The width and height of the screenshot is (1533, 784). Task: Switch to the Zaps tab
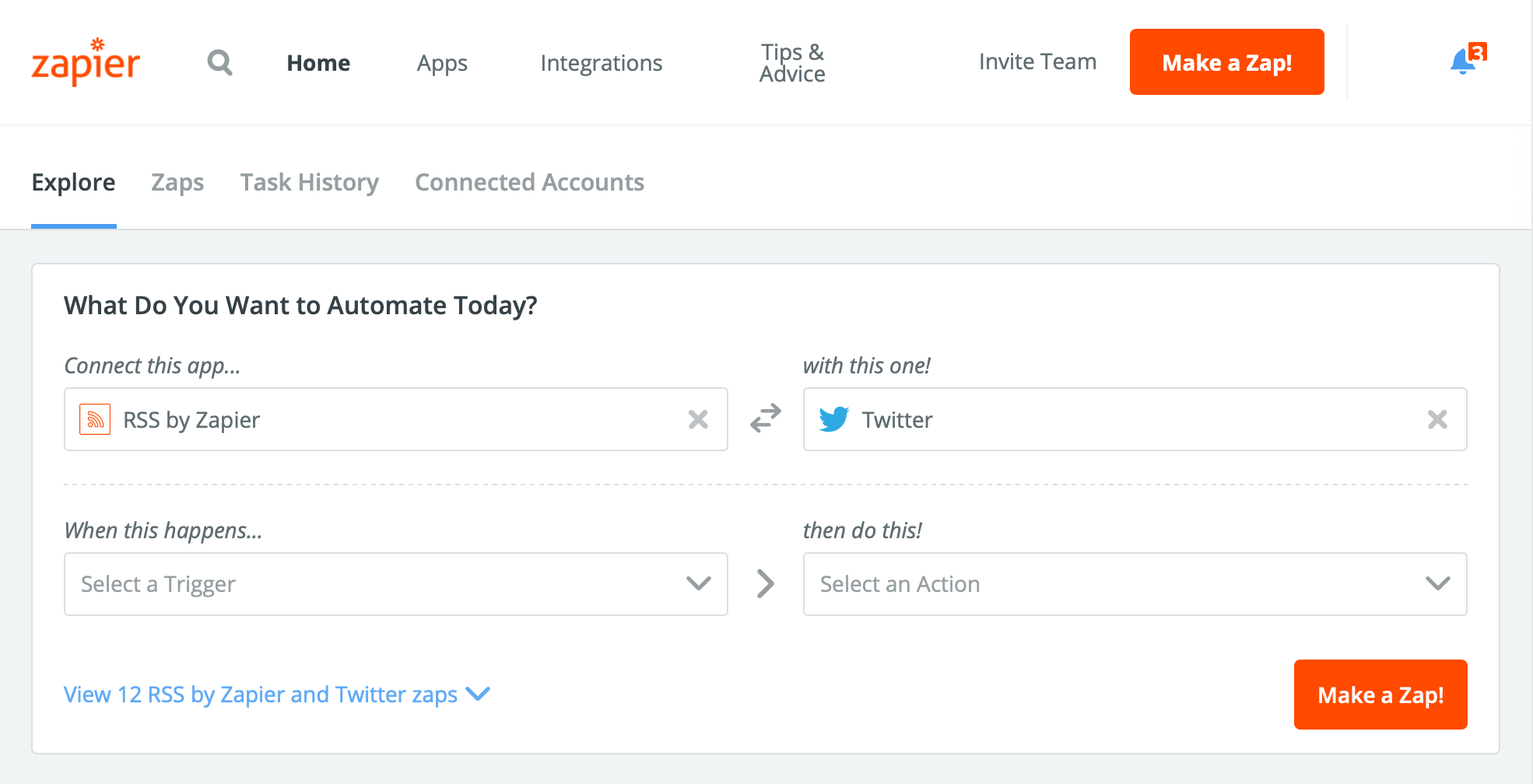click(177, 182)
